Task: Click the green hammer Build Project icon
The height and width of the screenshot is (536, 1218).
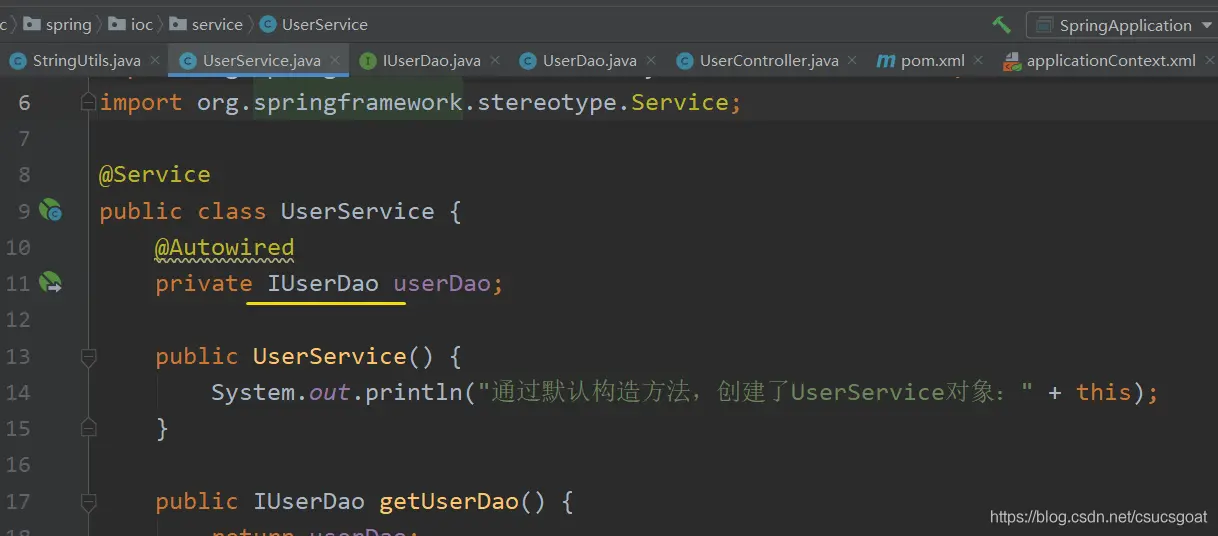Action: pos(1001,25)
